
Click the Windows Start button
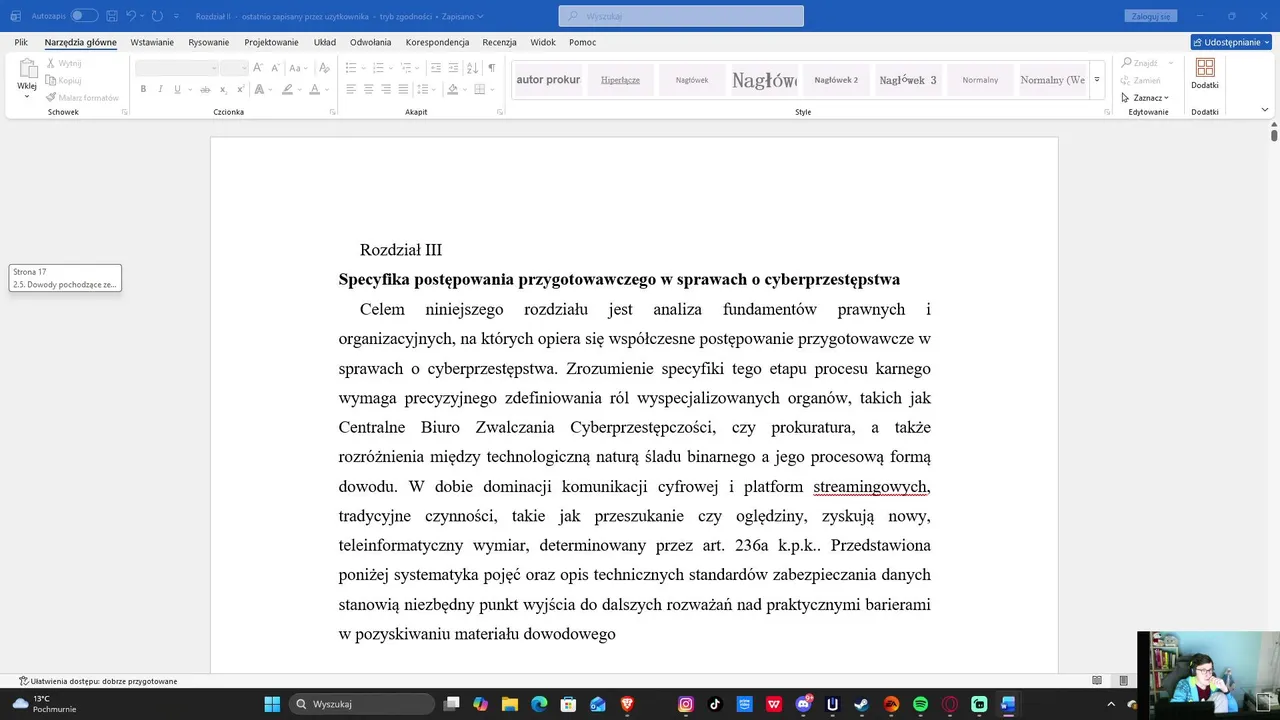(x=272, y=704)
